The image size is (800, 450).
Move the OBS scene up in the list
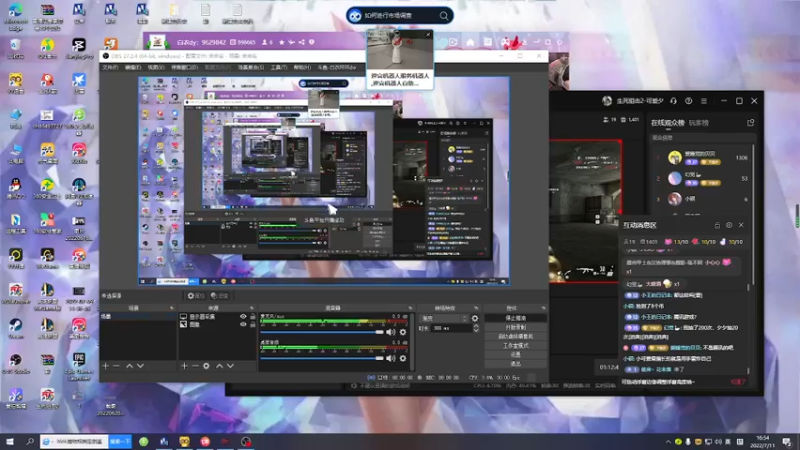[130, 366]
